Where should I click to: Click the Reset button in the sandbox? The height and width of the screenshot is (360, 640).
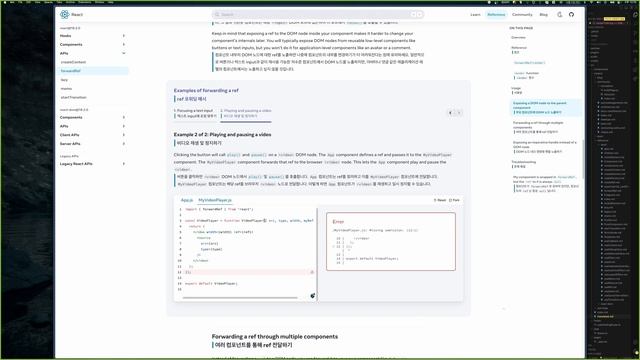coord(440,200)
